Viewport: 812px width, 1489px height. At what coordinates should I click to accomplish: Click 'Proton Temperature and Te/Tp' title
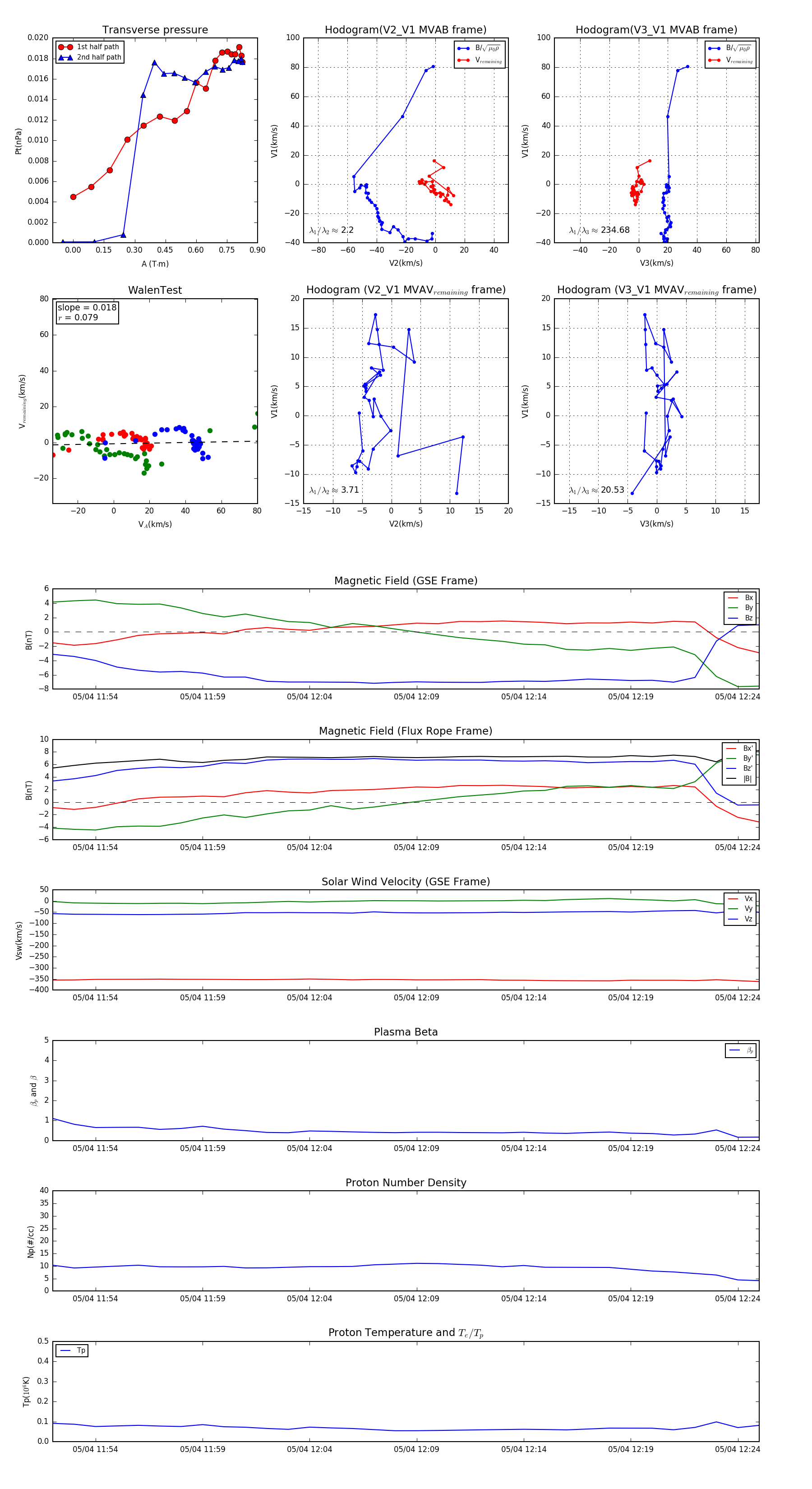click(406, 1333)
